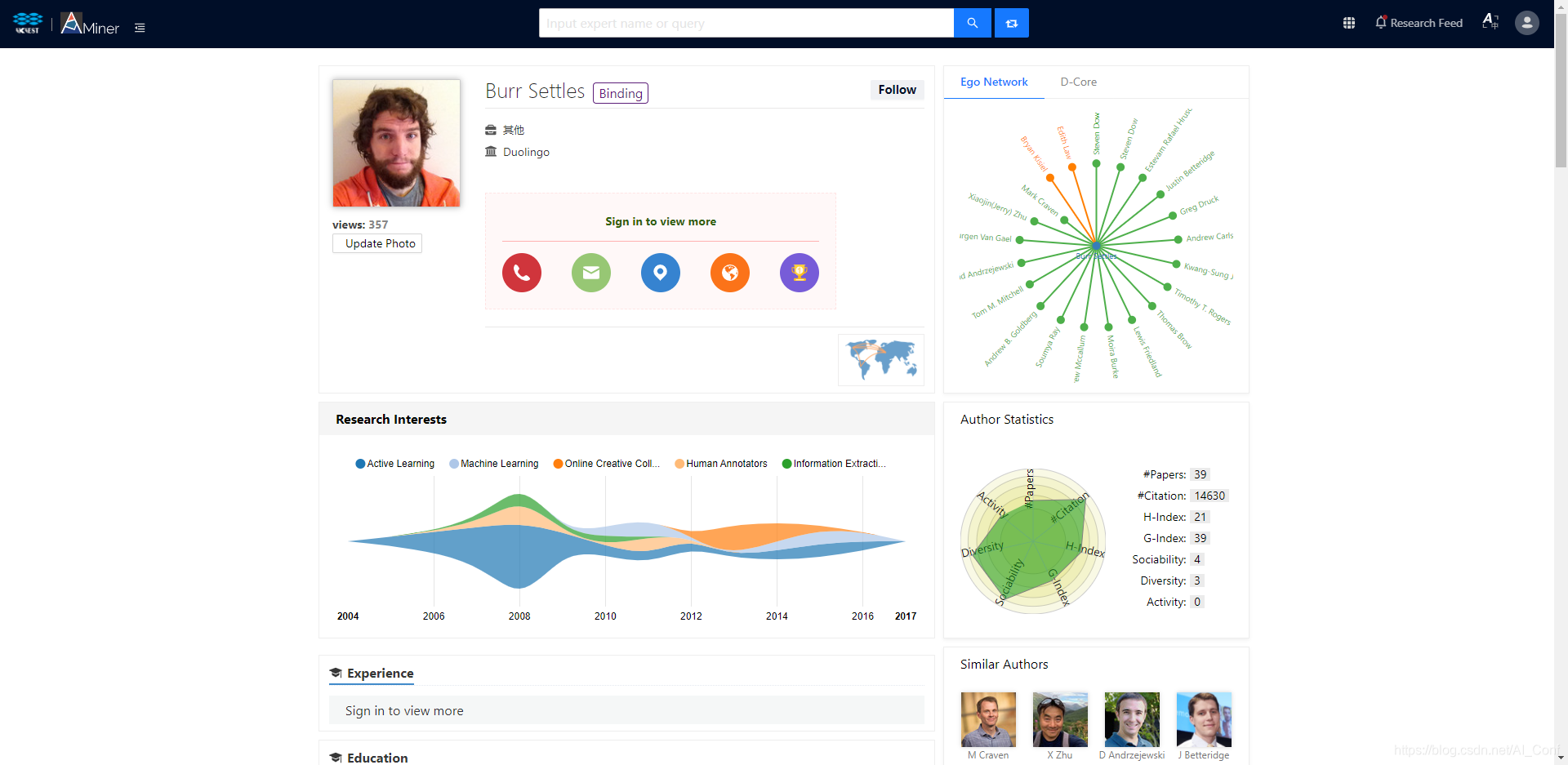
Task: Click the views: 357 counter text
Action: click(360, 225)
